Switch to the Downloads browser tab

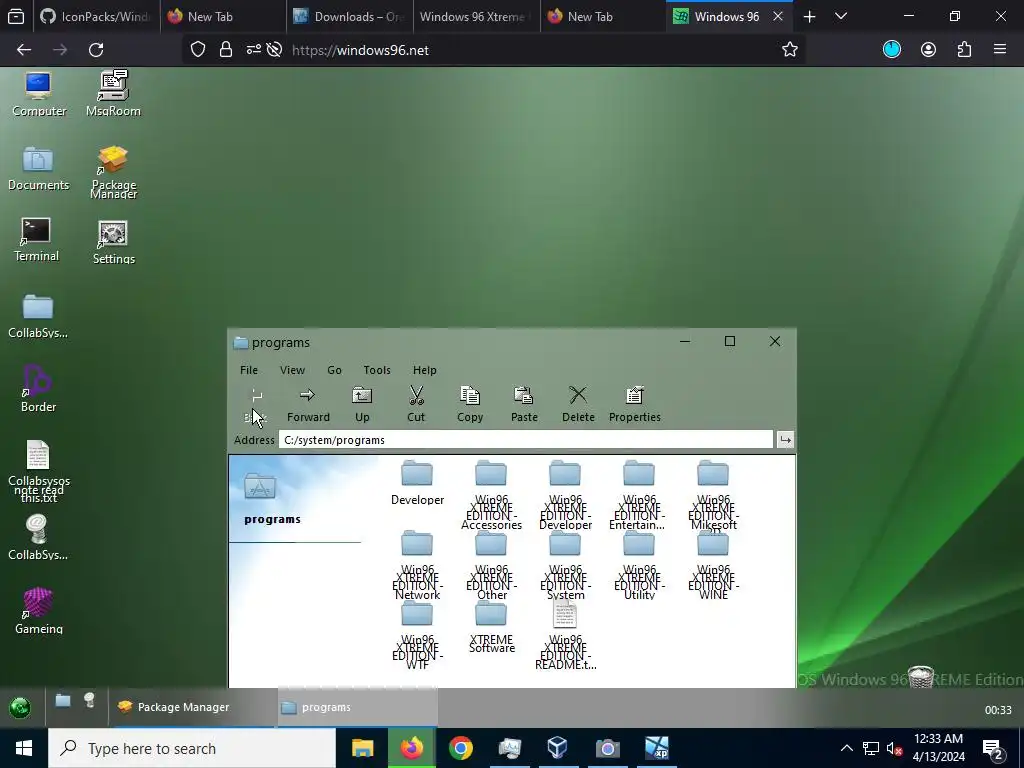[349, 16]
